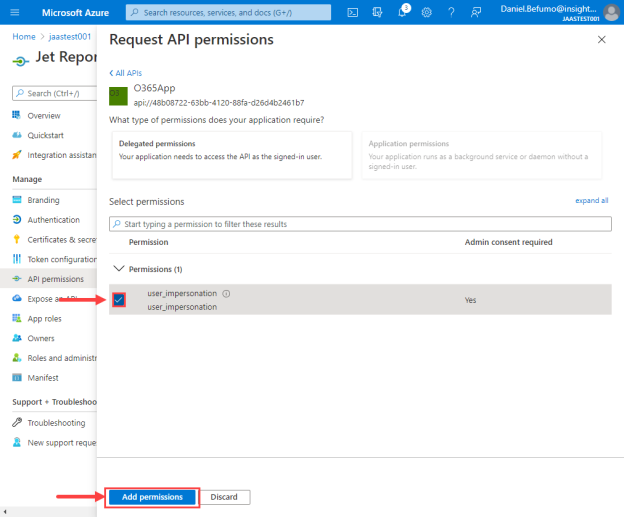Uncheck the user_impersonation permission checkbox
The height and width of the screenshot is (517, 624).
pos(119,300)
